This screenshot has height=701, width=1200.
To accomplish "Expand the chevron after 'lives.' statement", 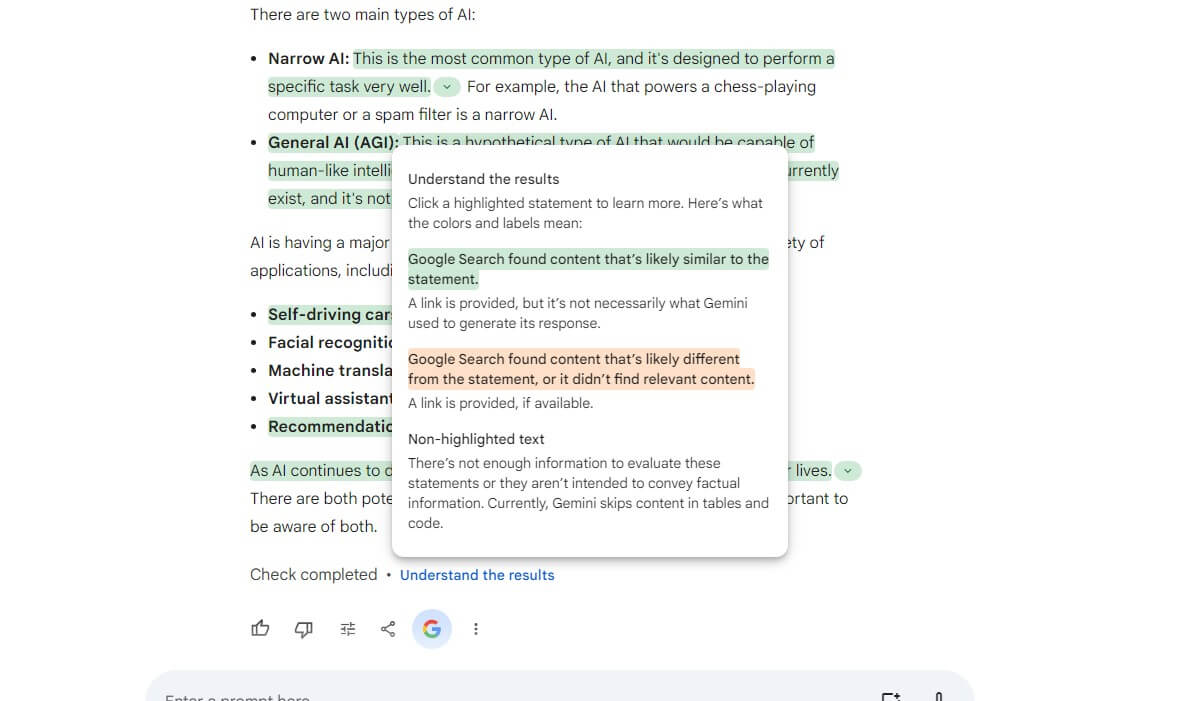I will point(848,471).
